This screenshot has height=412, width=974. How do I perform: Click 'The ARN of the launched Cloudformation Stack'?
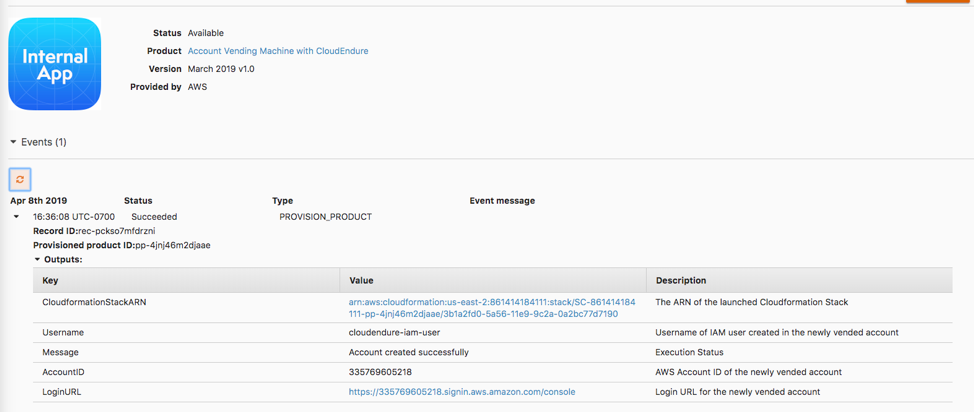(x=752, y=302)
